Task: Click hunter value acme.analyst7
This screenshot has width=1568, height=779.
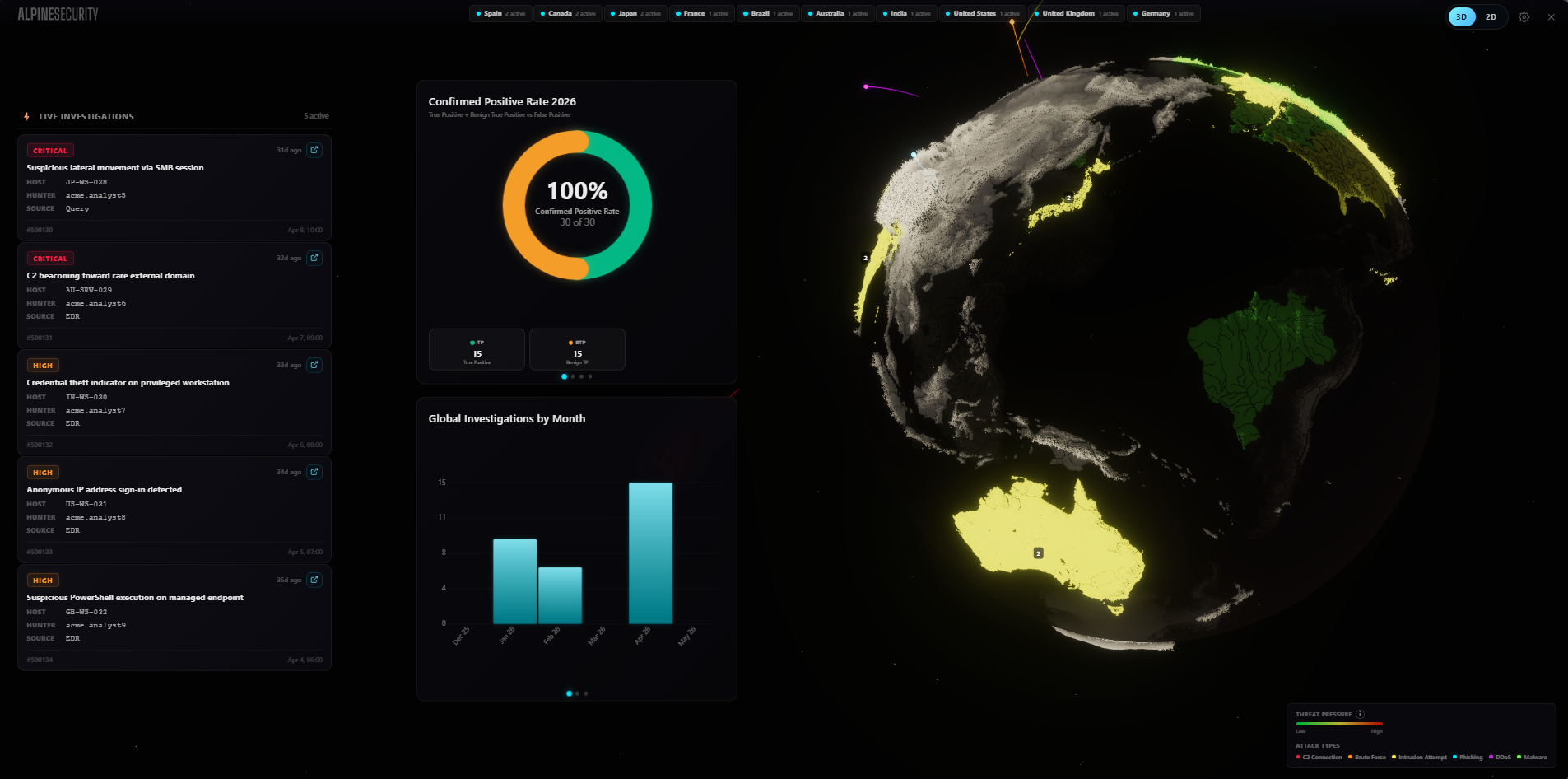Action: coord(95,410)
